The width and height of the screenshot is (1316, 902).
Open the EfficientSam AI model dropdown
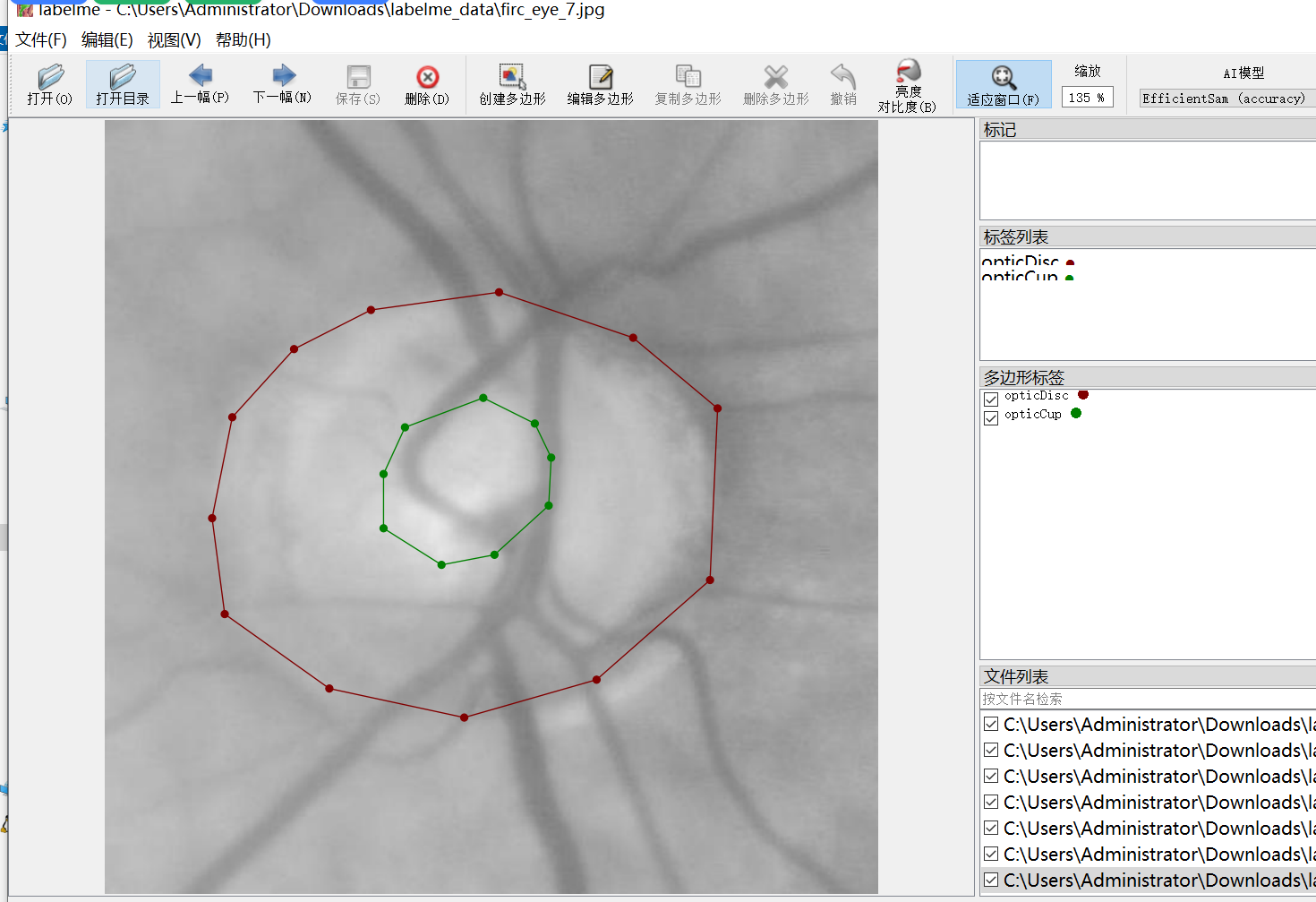click(x=1226, y=99)
